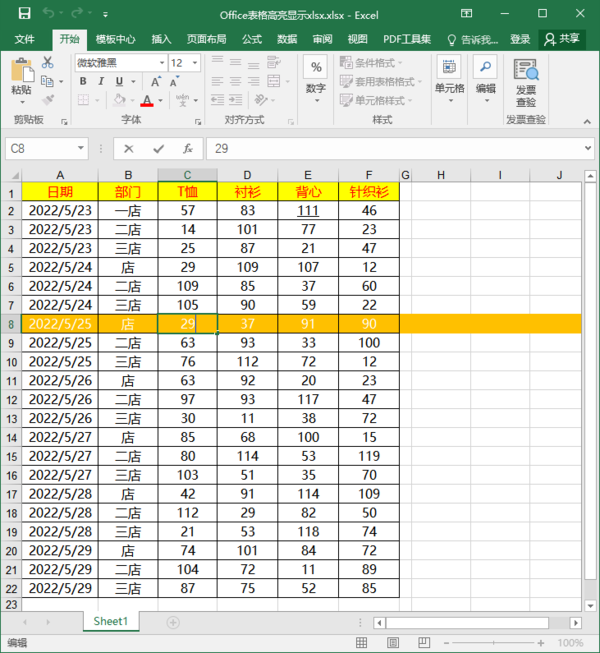Click the 共享 share button
Screen dimensions: 600x653
[x=562, y=39]
